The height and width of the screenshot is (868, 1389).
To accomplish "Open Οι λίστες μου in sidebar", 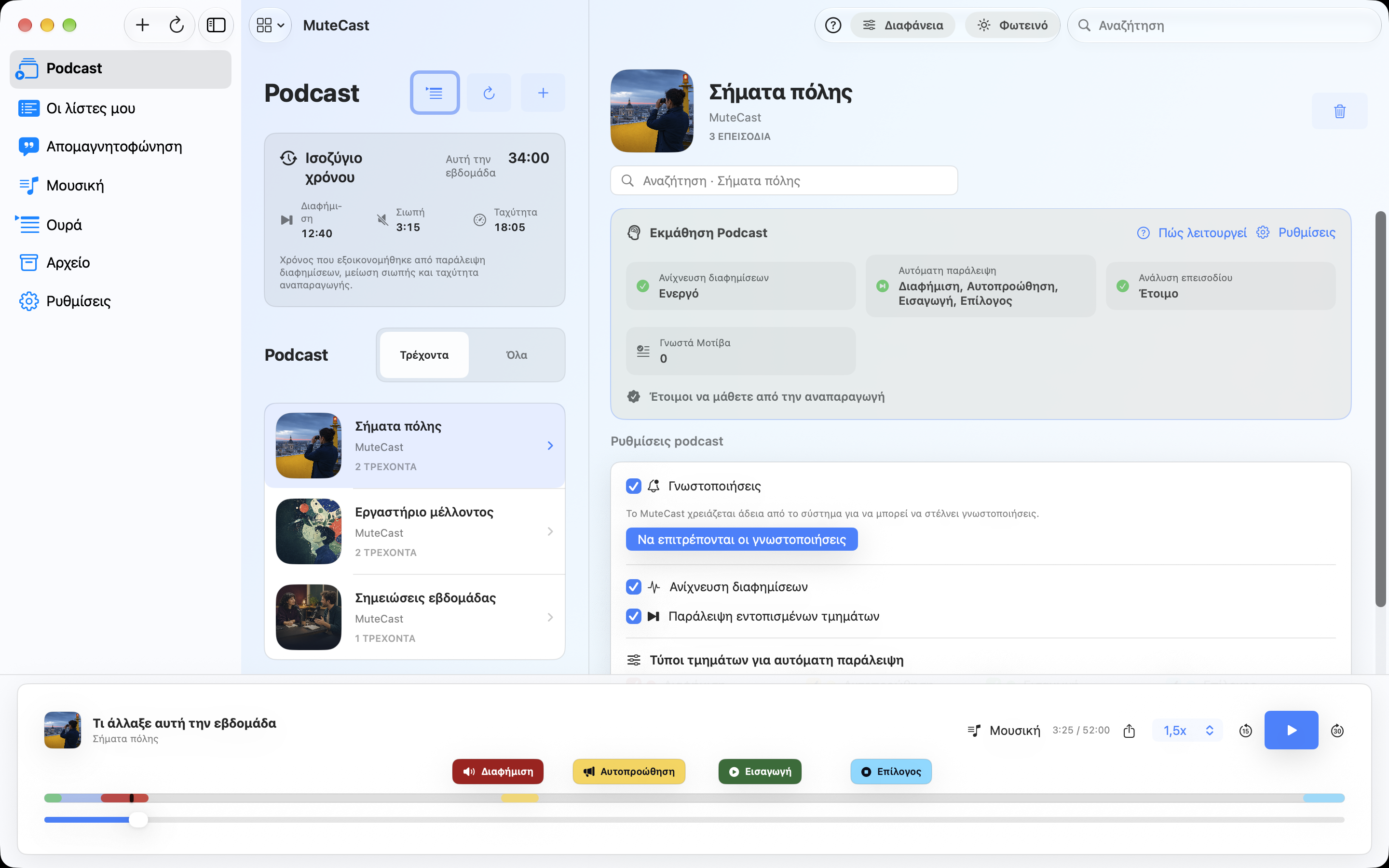I will (x=121, y=108).
